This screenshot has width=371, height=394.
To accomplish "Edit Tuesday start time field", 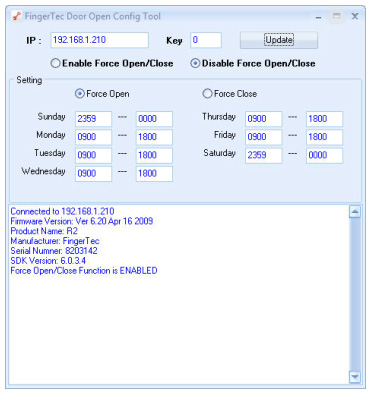I will click(x=93, y=155).
